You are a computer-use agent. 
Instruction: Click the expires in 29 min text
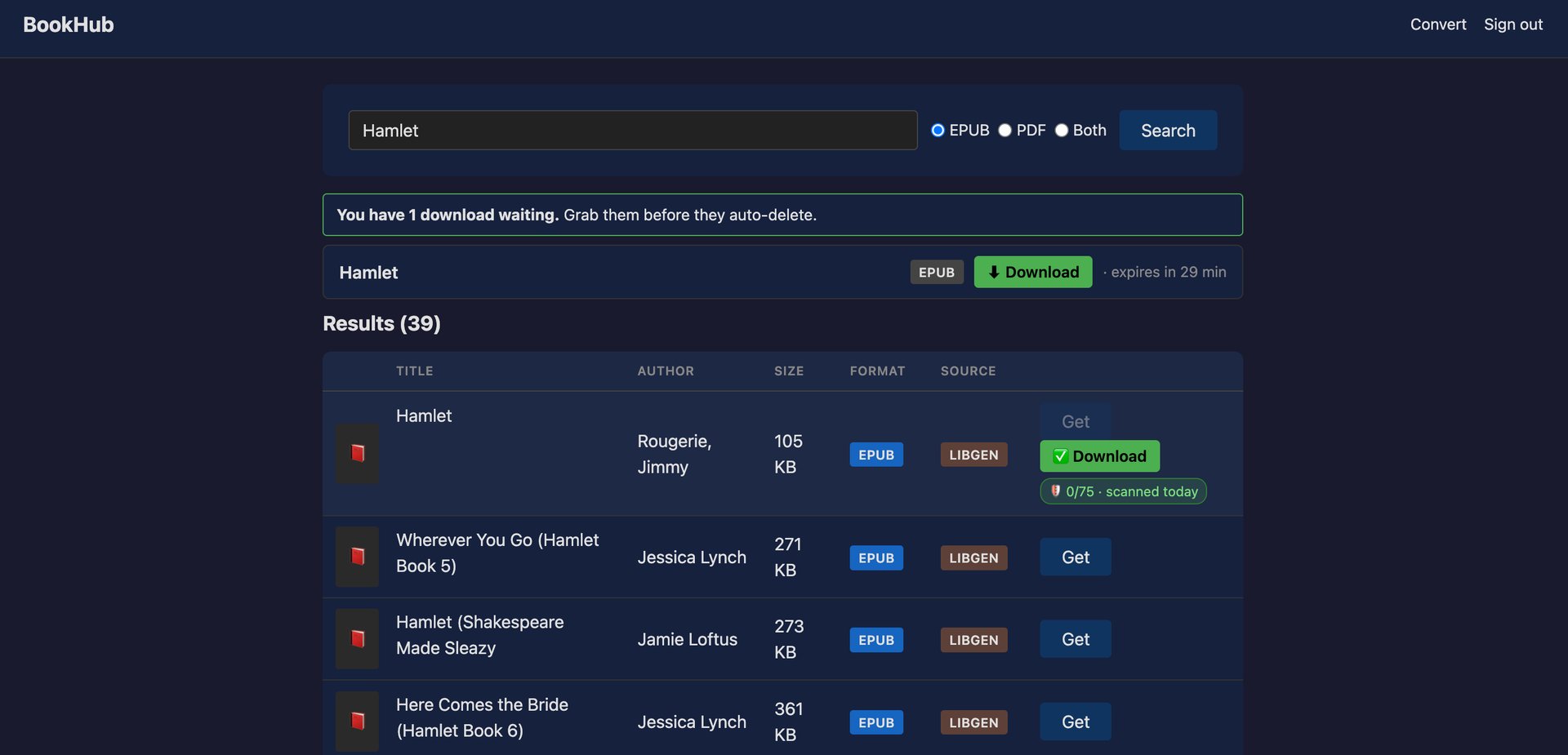point(1168,272)
